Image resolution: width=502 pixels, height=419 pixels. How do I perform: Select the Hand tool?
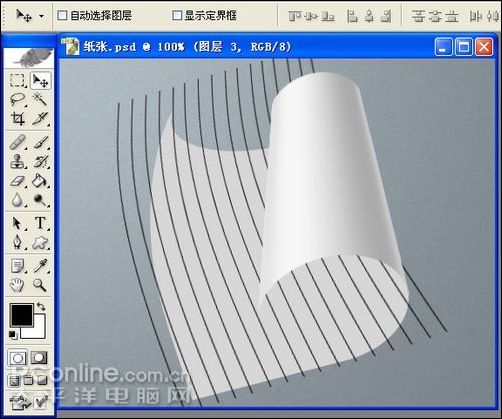pyautogui.click(x=17, y=285)
